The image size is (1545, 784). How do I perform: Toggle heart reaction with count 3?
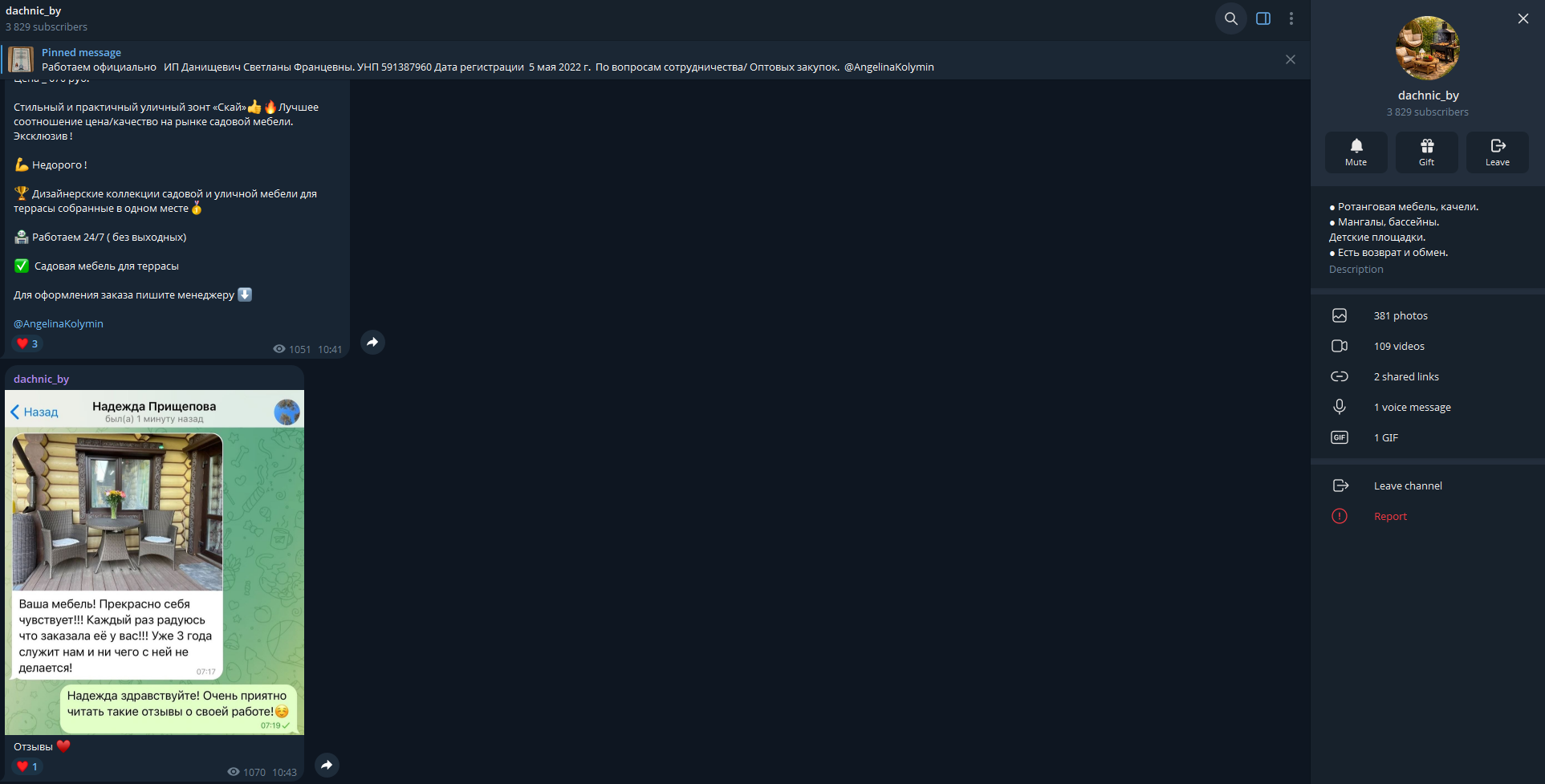click(x=27, y=343)
